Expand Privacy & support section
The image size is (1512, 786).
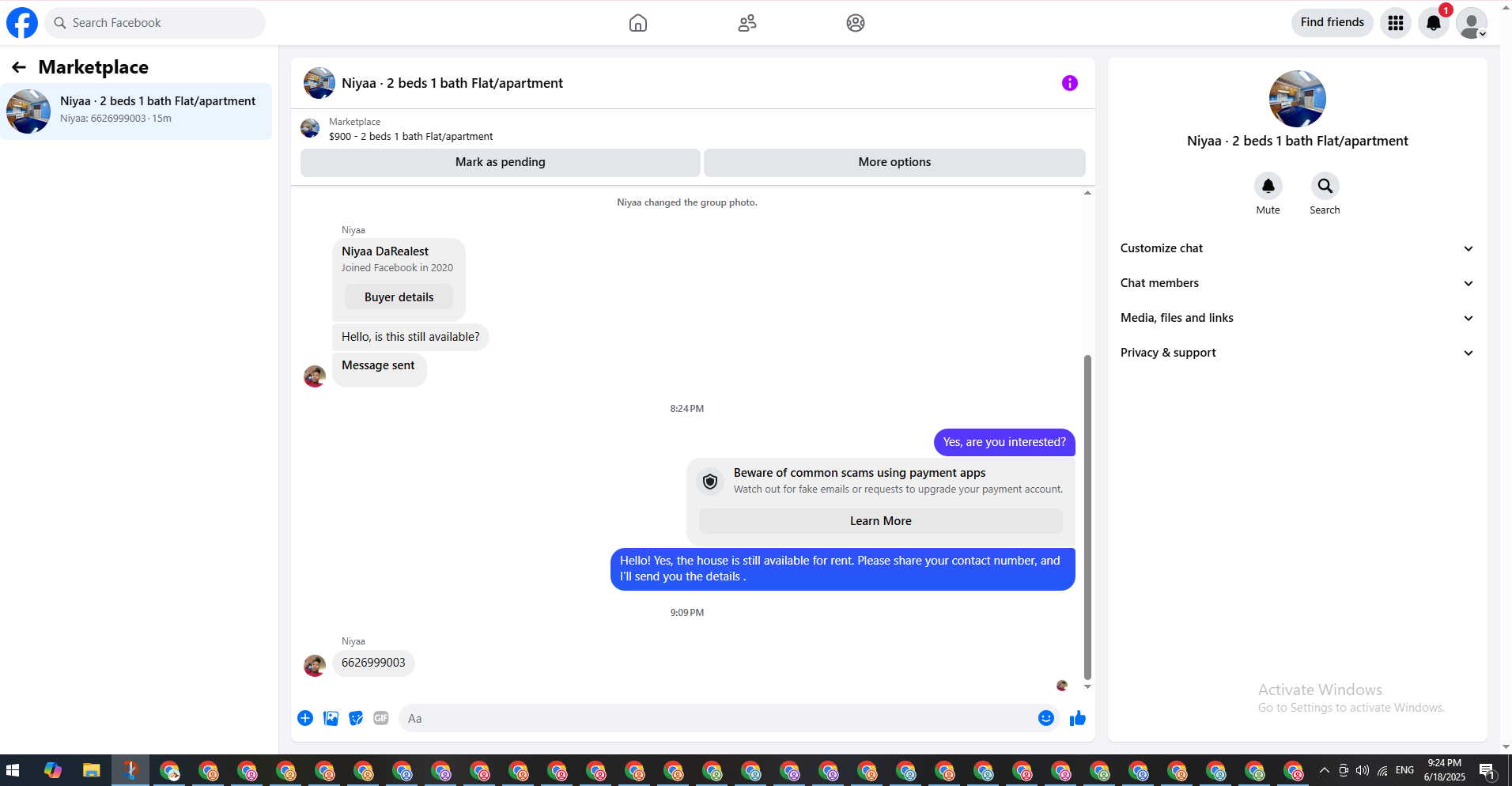(x=1298, y=353)
